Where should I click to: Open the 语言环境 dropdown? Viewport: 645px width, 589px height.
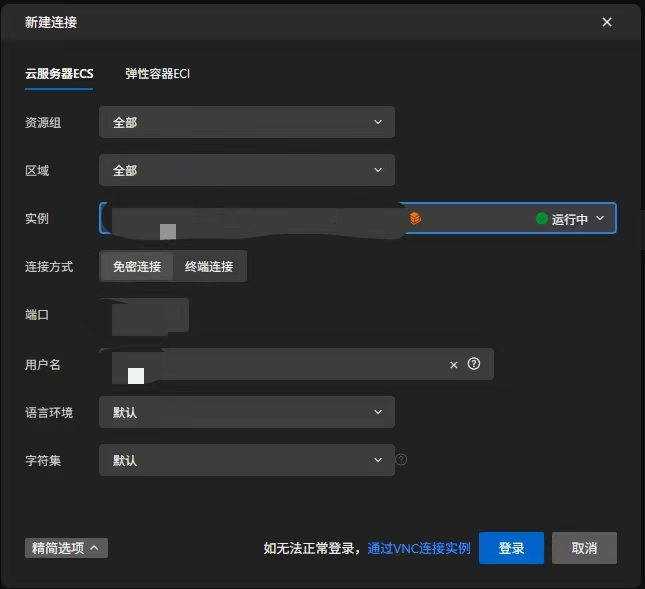click(246, 412)
